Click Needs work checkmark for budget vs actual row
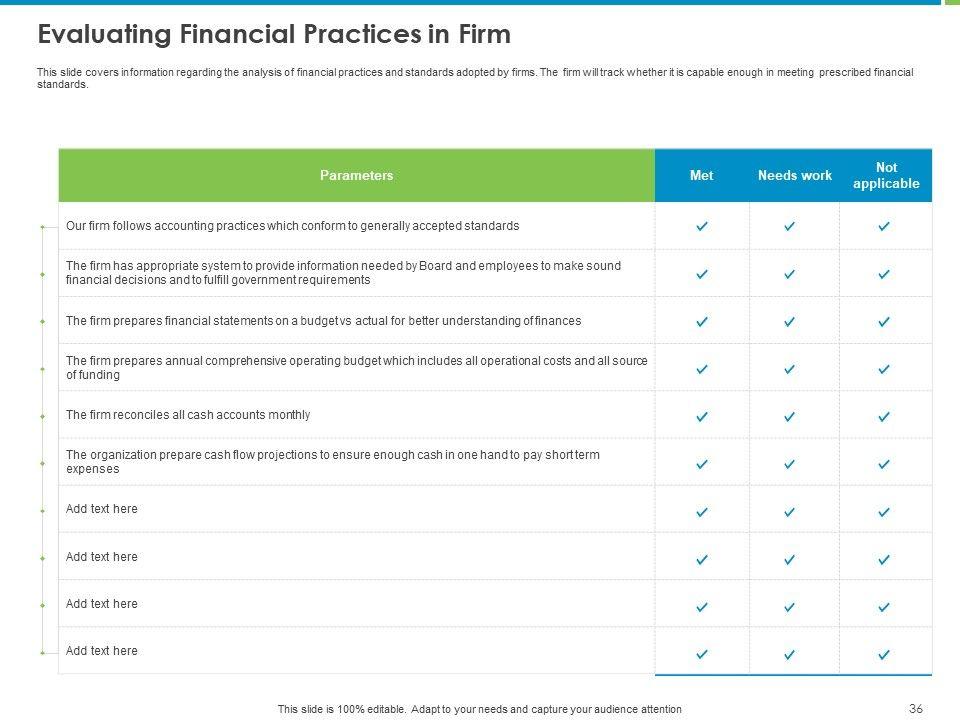Image resolution: width=960 pixels, height=720 pixels. [x=789, y=322]
